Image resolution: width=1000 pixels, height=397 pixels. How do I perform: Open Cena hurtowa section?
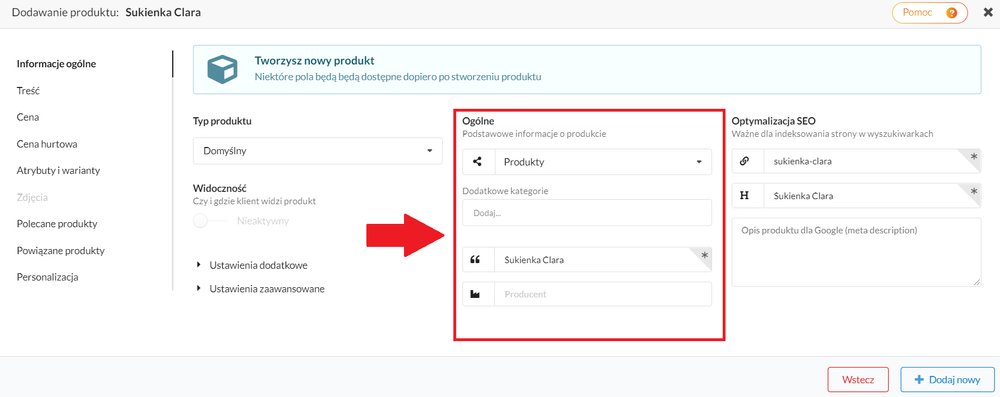point(47,144)
